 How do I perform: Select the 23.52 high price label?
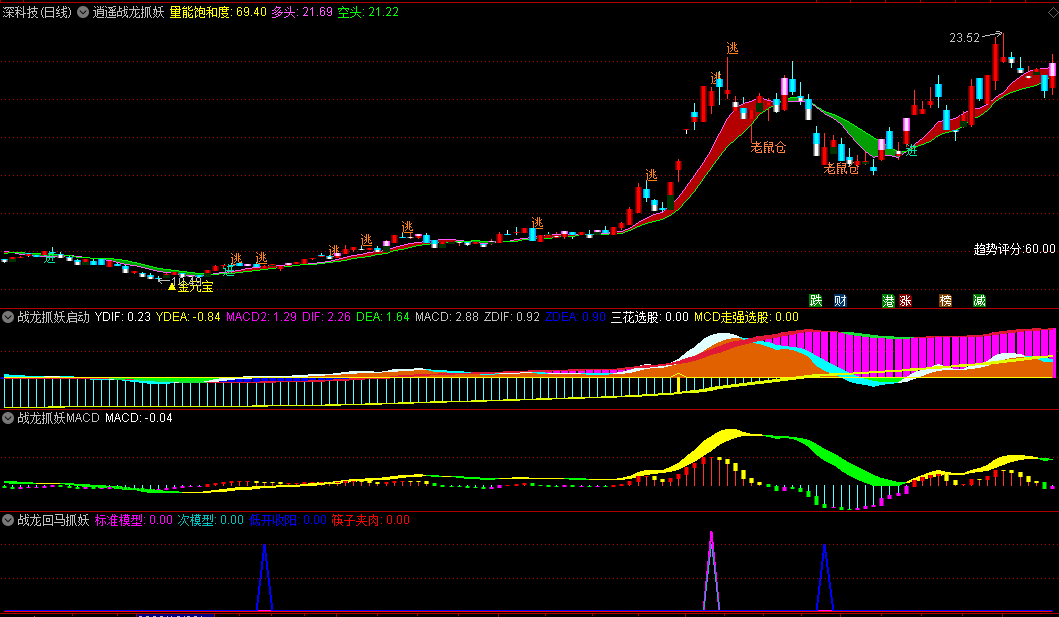click(964, 38)
